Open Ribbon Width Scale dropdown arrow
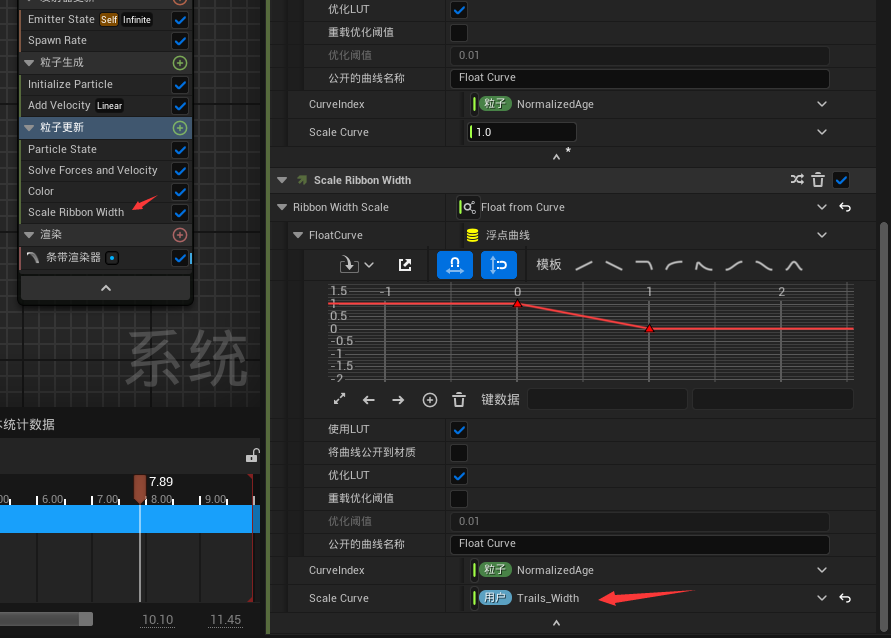This screenshot has height=638, width=891. coord(822,207)
